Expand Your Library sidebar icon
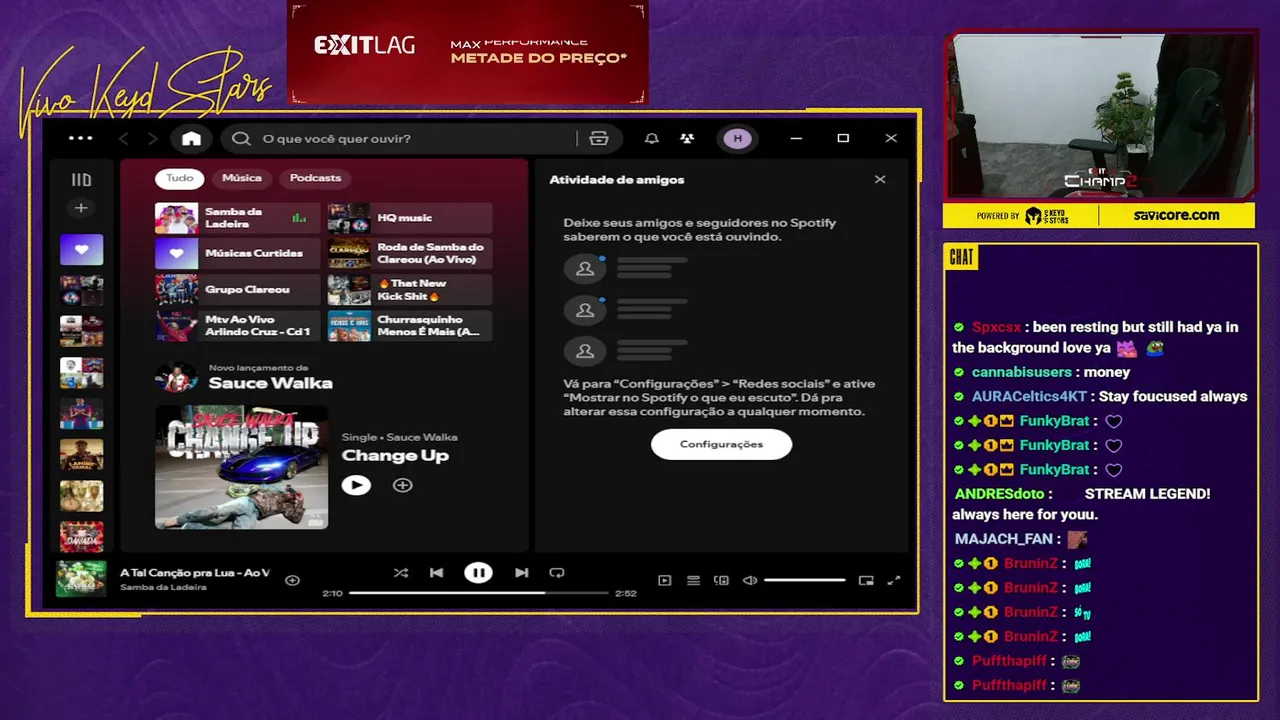1280x720 pixels. [81, 180]
